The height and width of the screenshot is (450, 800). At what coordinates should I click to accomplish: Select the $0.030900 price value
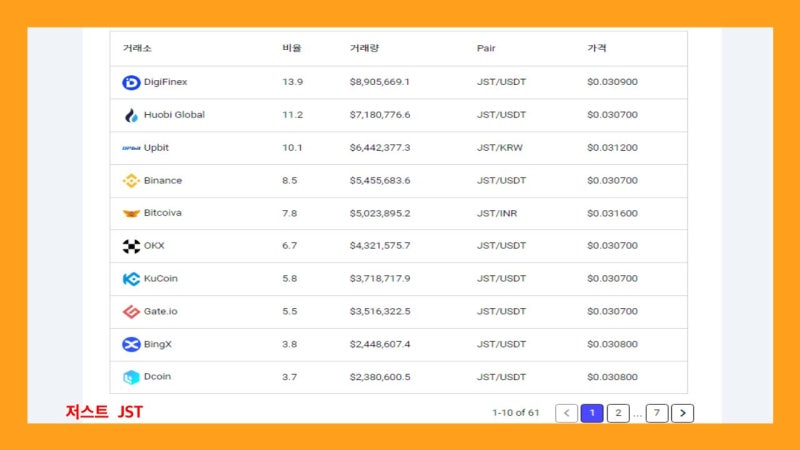click(612, 82)
